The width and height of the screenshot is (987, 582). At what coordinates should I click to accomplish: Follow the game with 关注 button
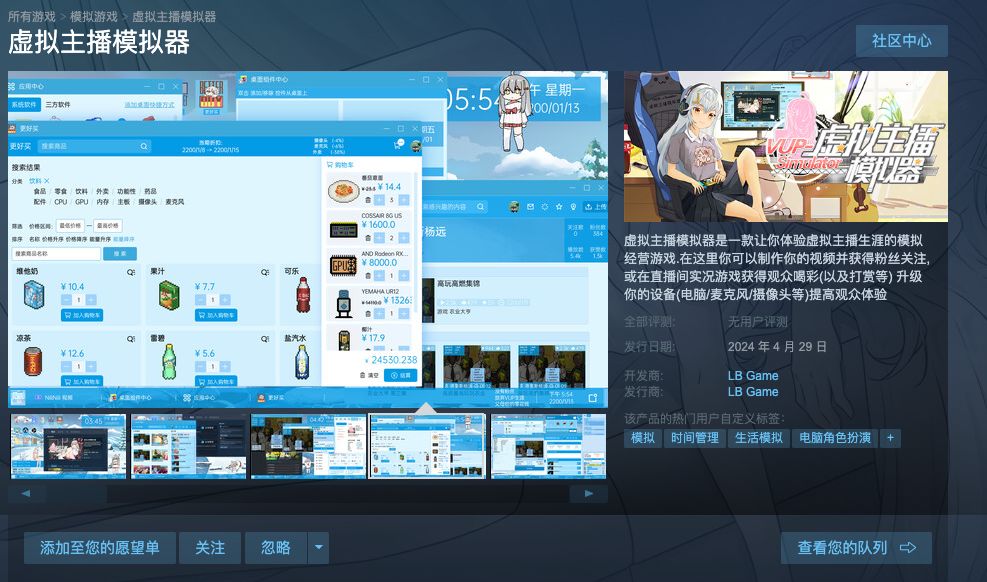210,548
